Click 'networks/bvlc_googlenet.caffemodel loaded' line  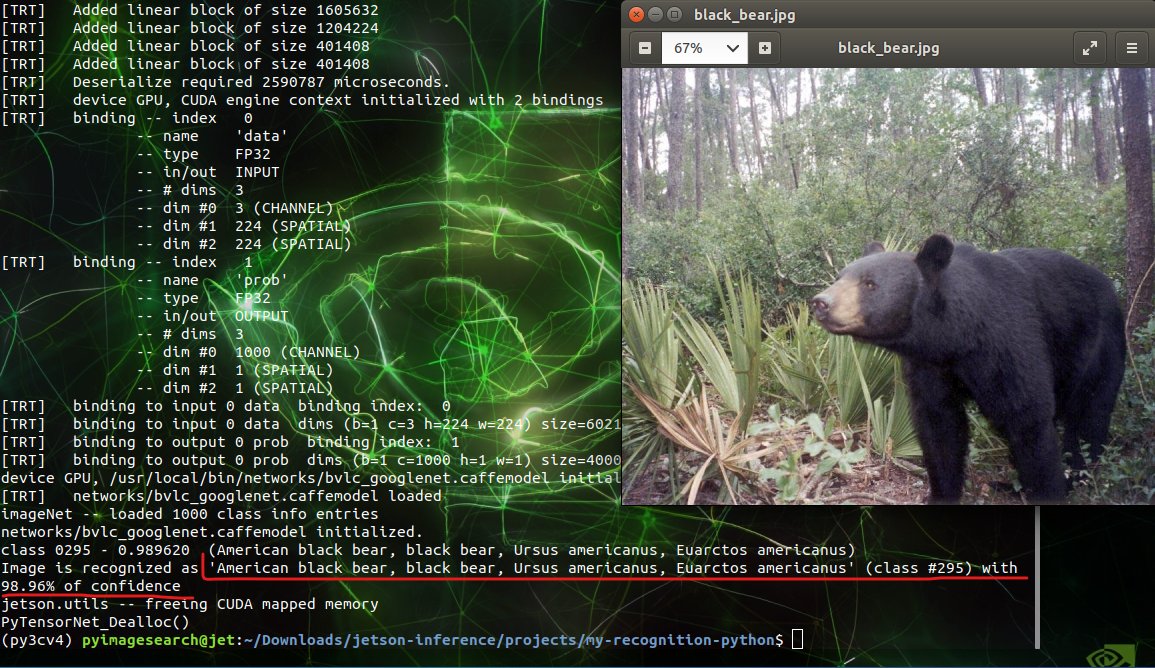coord(257,496)
